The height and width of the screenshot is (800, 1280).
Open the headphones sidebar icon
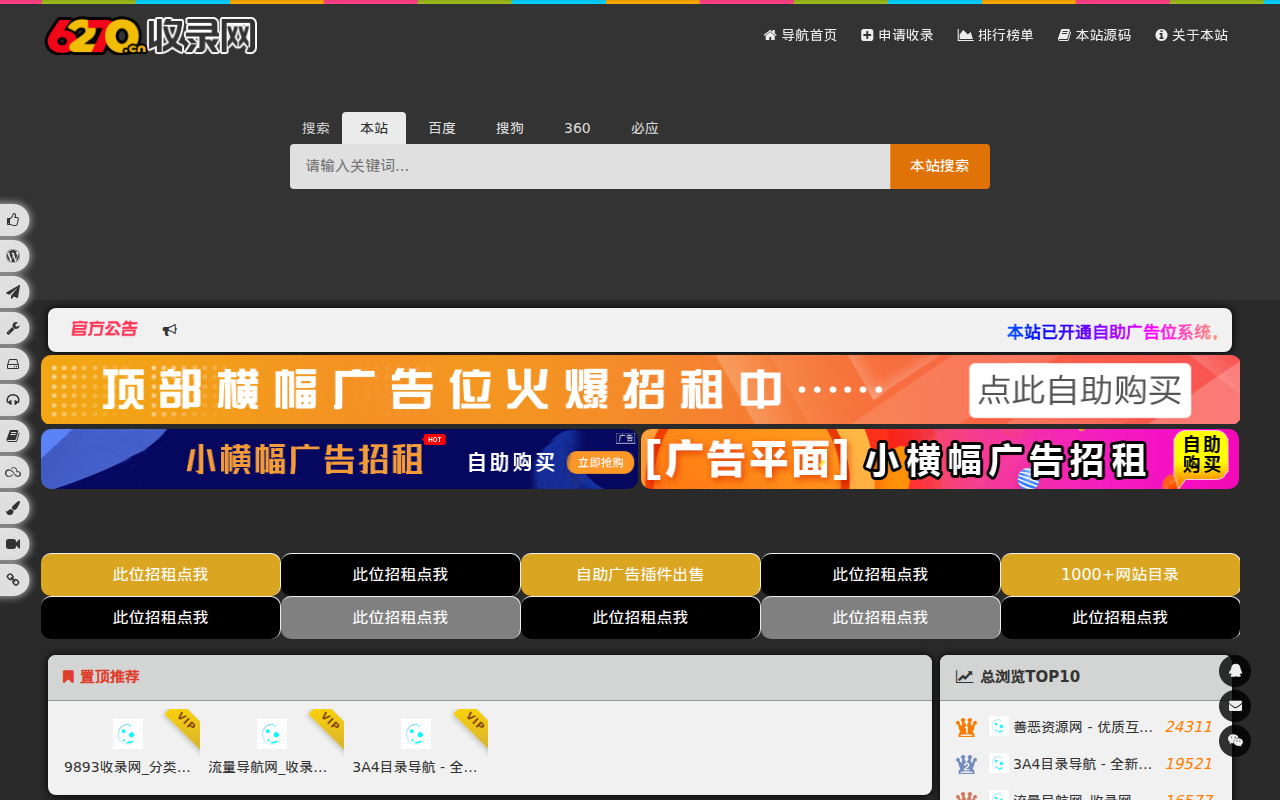tap(13, 400)
